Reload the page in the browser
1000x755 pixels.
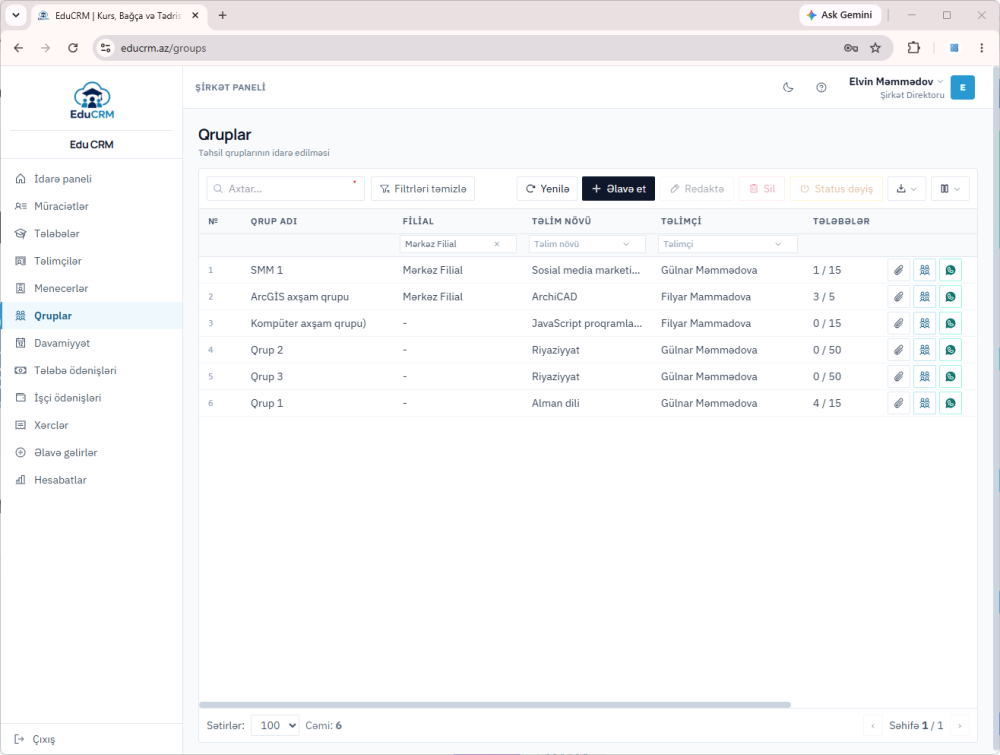pyautogui.click(x=73, y=48)
